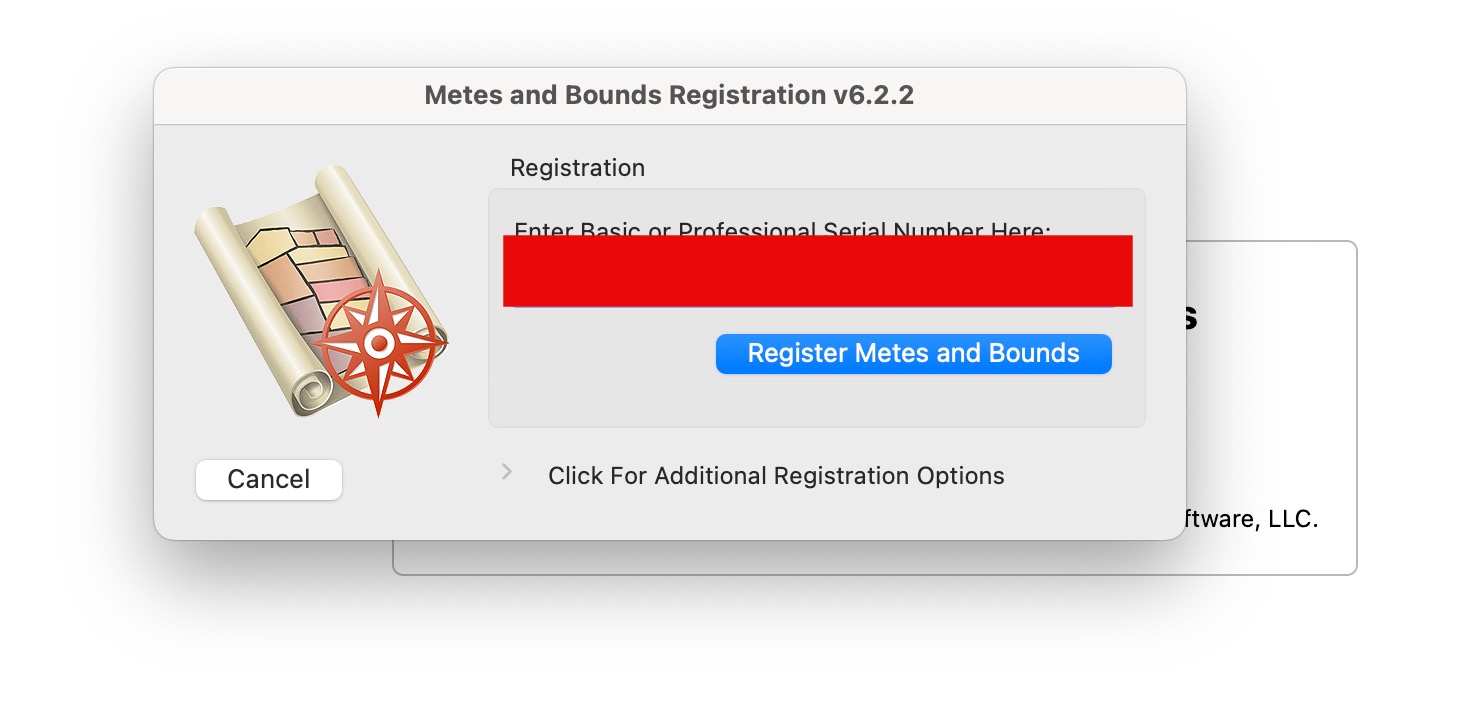Click the 'ftware, LLC.' text in background window
Image resolution: width=1472 pixels, height=710 pixels.
[1252, 520]
